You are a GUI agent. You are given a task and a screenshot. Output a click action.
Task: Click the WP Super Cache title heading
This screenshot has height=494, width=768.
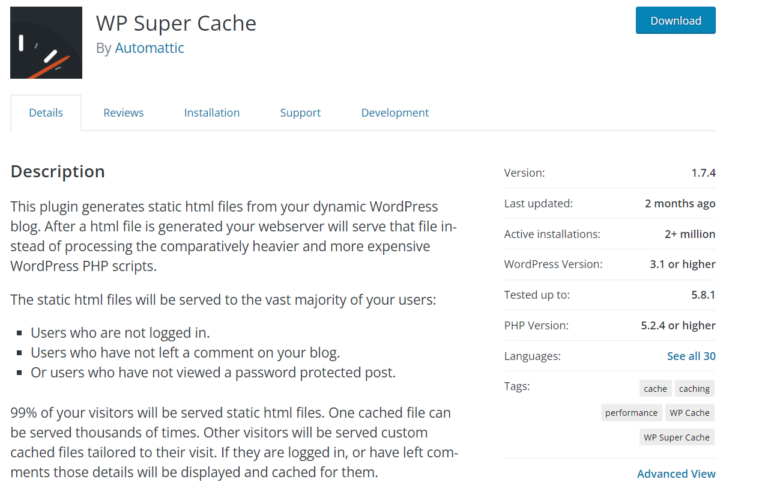click(176, 22)
